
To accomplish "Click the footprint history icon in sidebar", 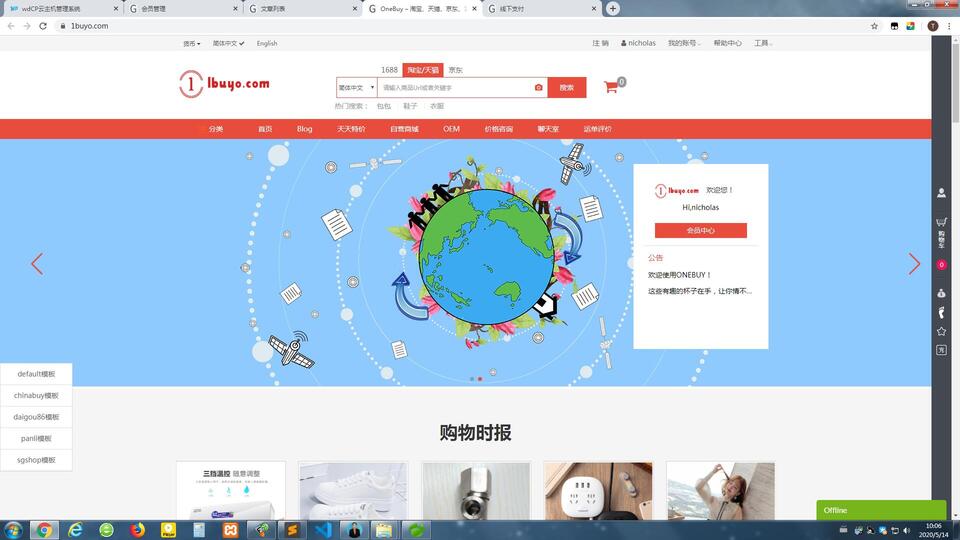I will (941, 312).
